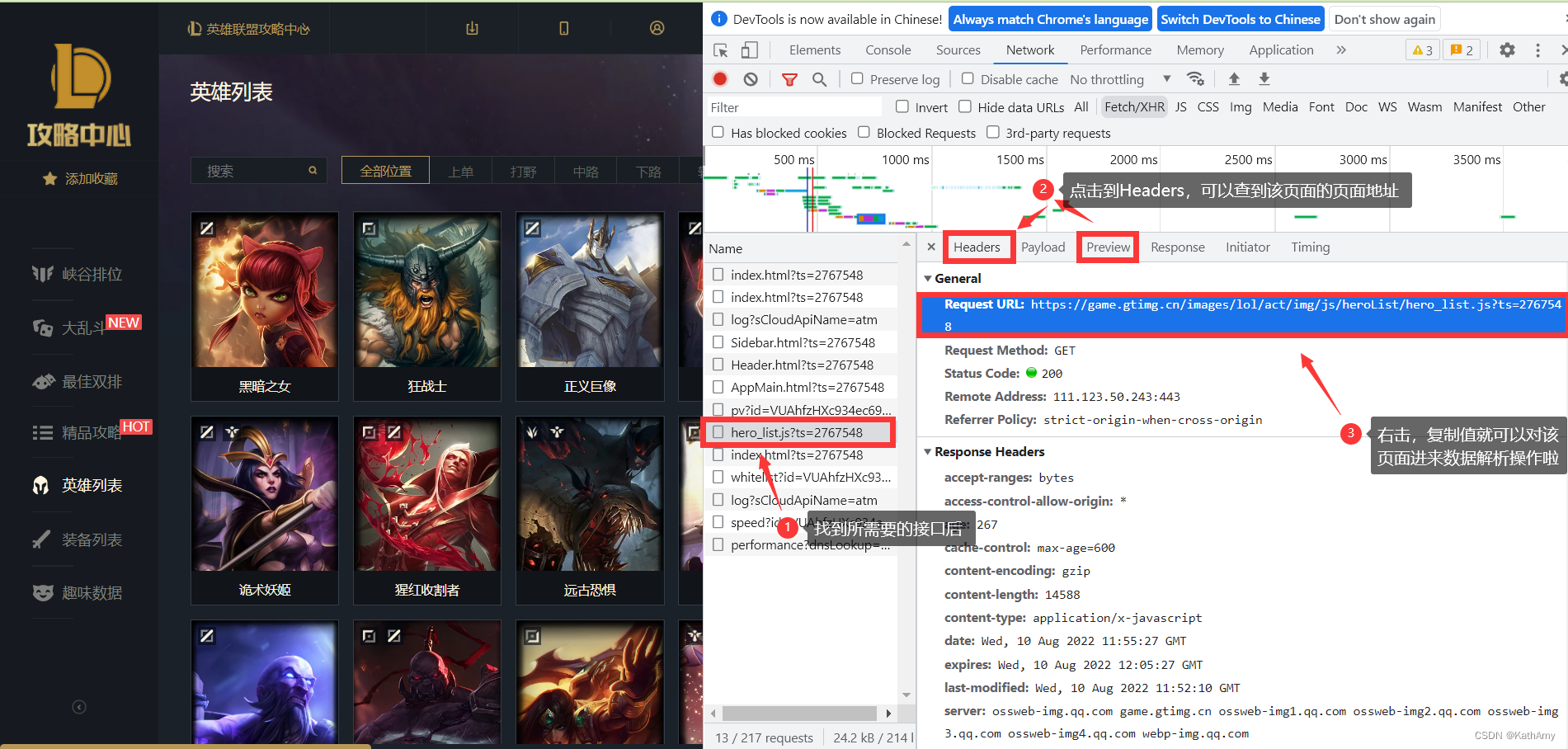Collapse the Response Headers section
This screenshot has width=1568, height=749.
tap(928, 452)
